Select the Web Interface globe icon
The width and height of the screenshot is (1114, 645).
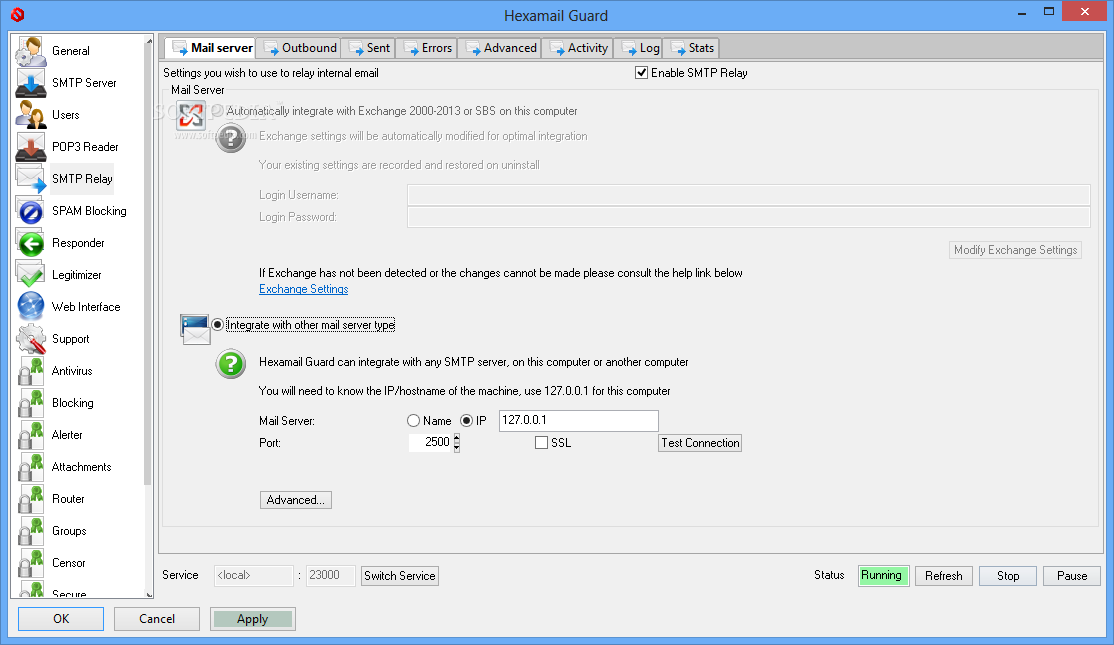pos(31,307)
